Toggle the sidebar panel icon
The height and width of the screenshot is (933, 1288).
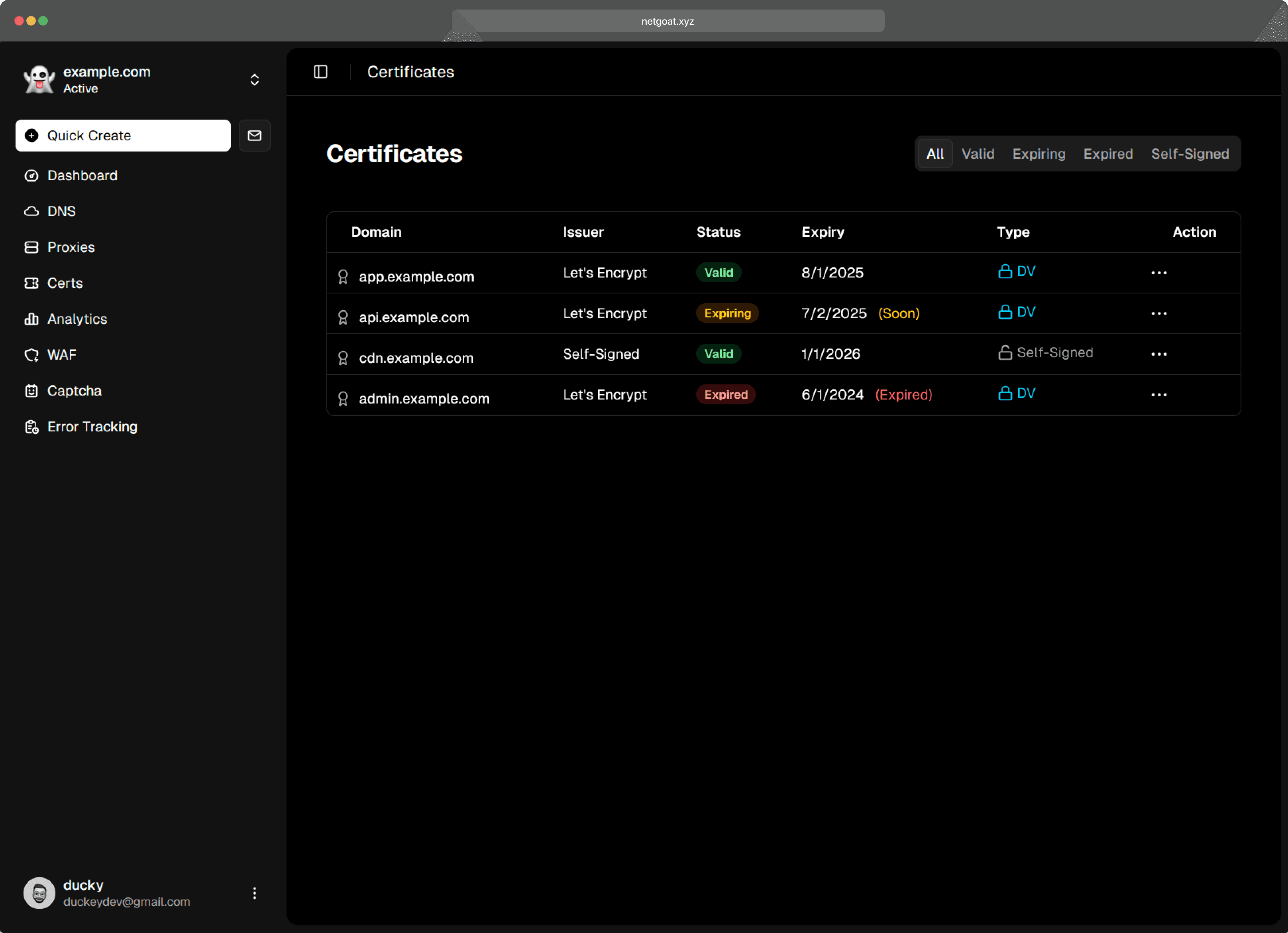tap(321, 72)
